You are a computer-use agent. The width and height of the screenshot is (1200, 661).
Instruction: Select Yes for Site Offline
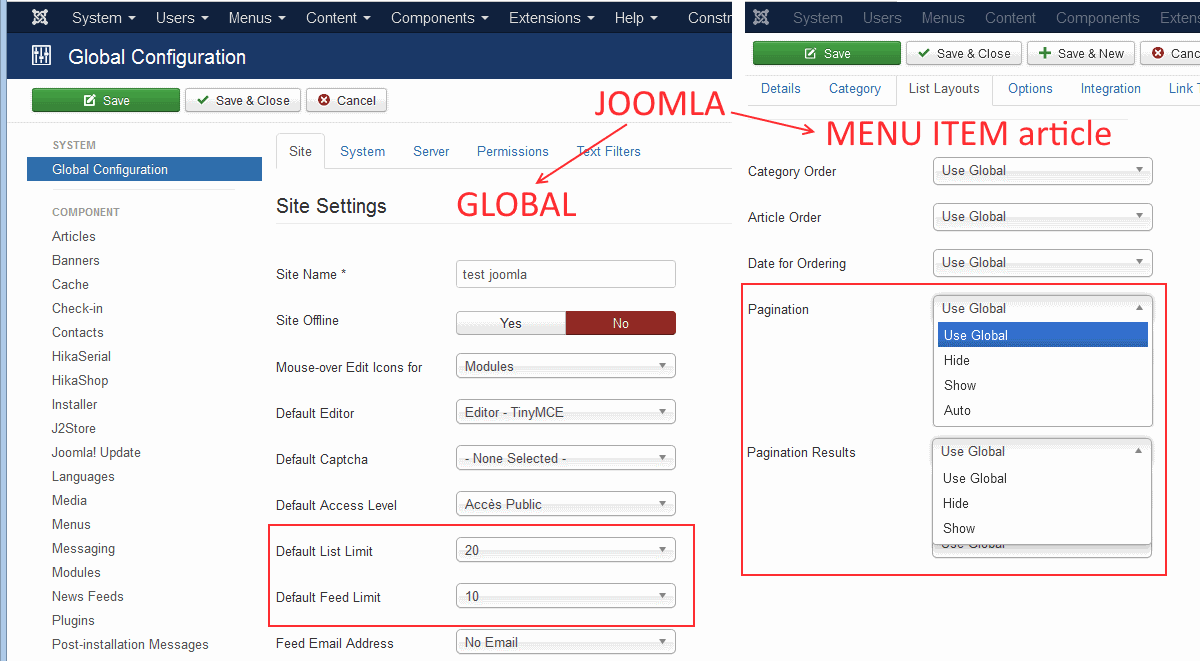pos(511,323)
